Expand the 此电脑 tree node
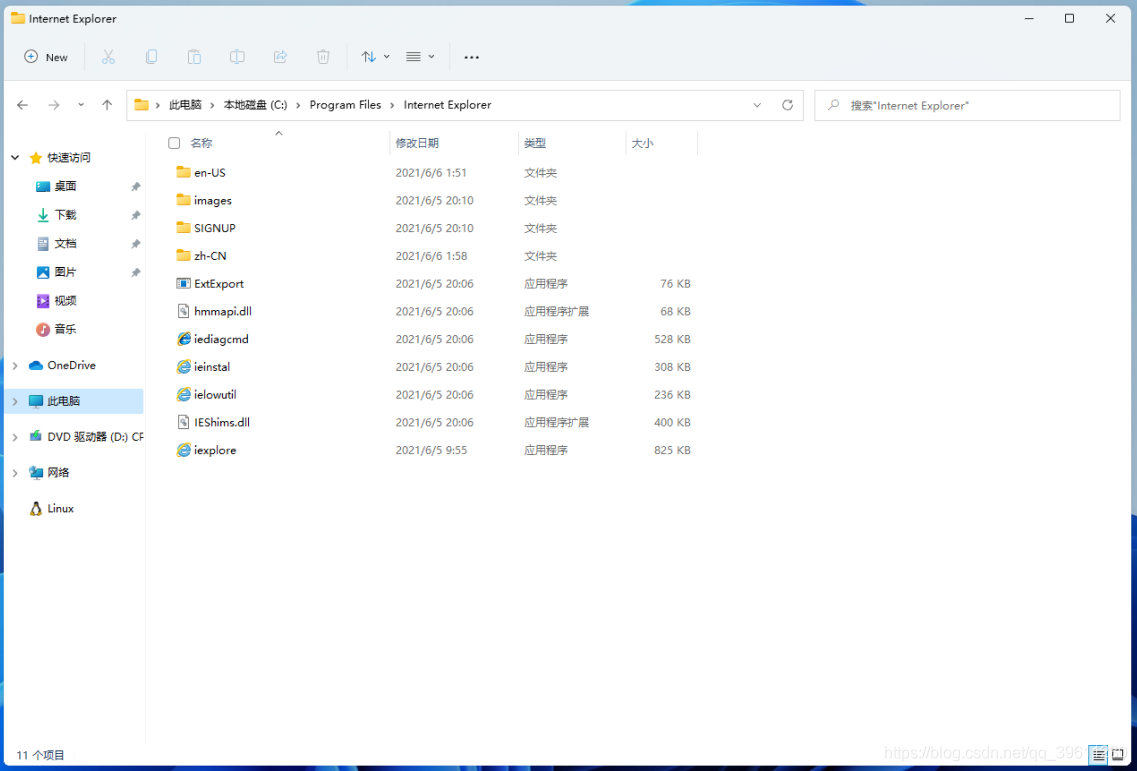 tap(15, 401)
